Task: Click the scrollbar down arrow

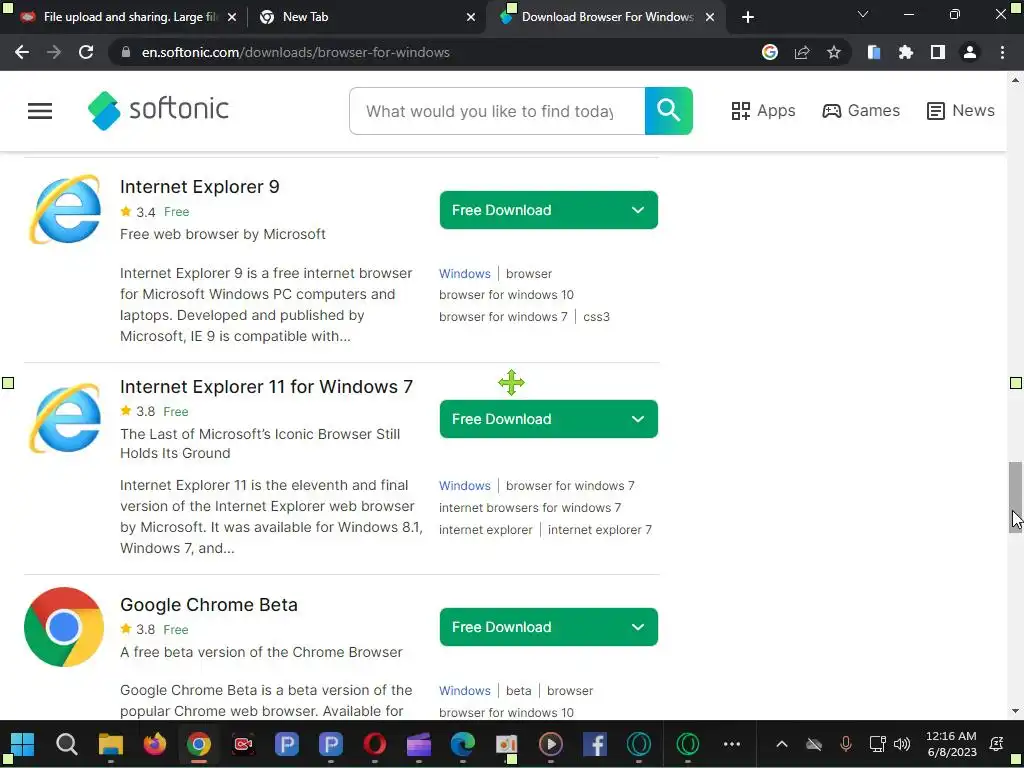Action: 1015,711
